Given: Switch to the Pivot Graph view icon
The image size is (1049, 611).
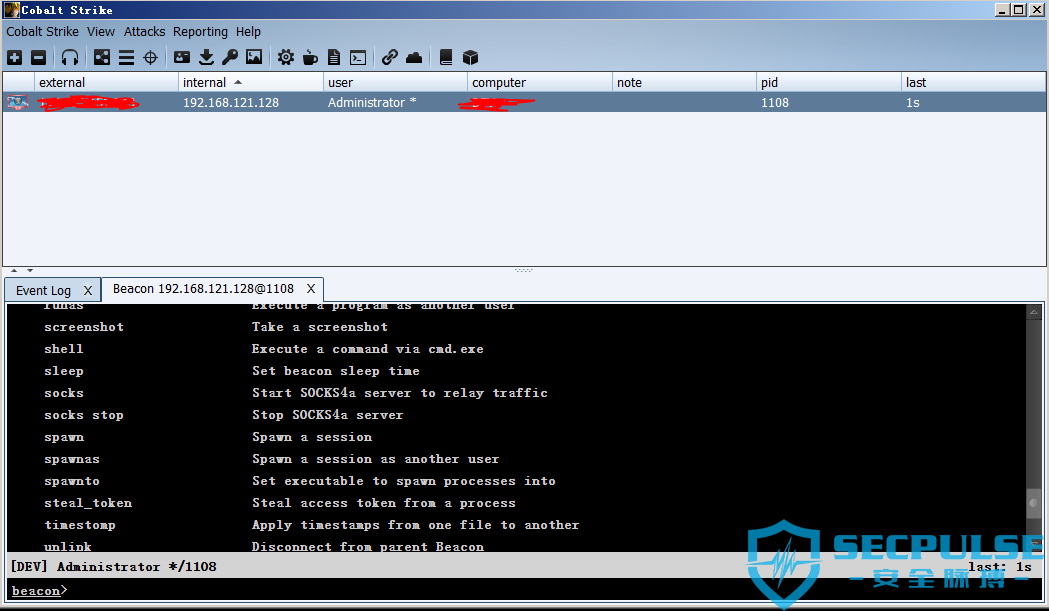Looking at the screenshot, I should point(102,58).
